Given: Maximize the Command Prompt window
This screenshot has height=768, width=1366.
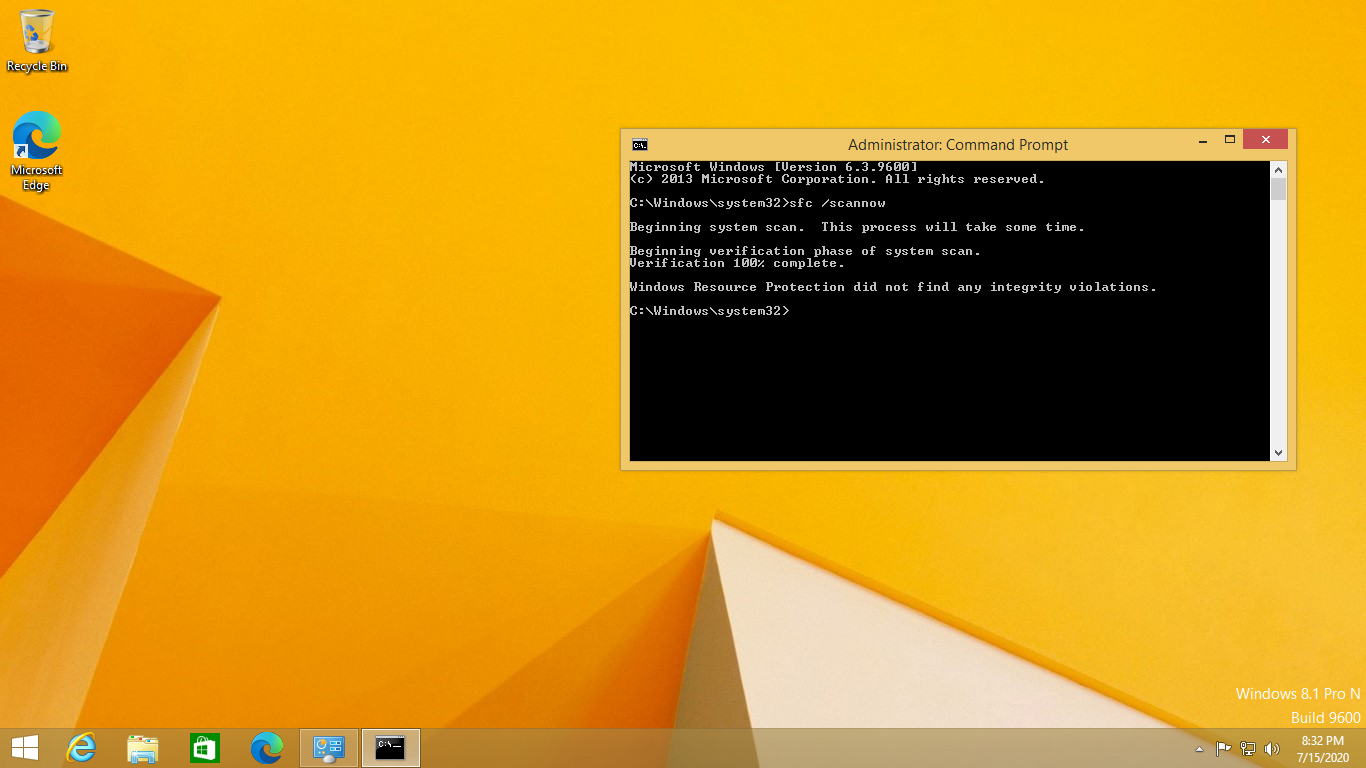Looking at the screenshot, I should [1230, 140].
